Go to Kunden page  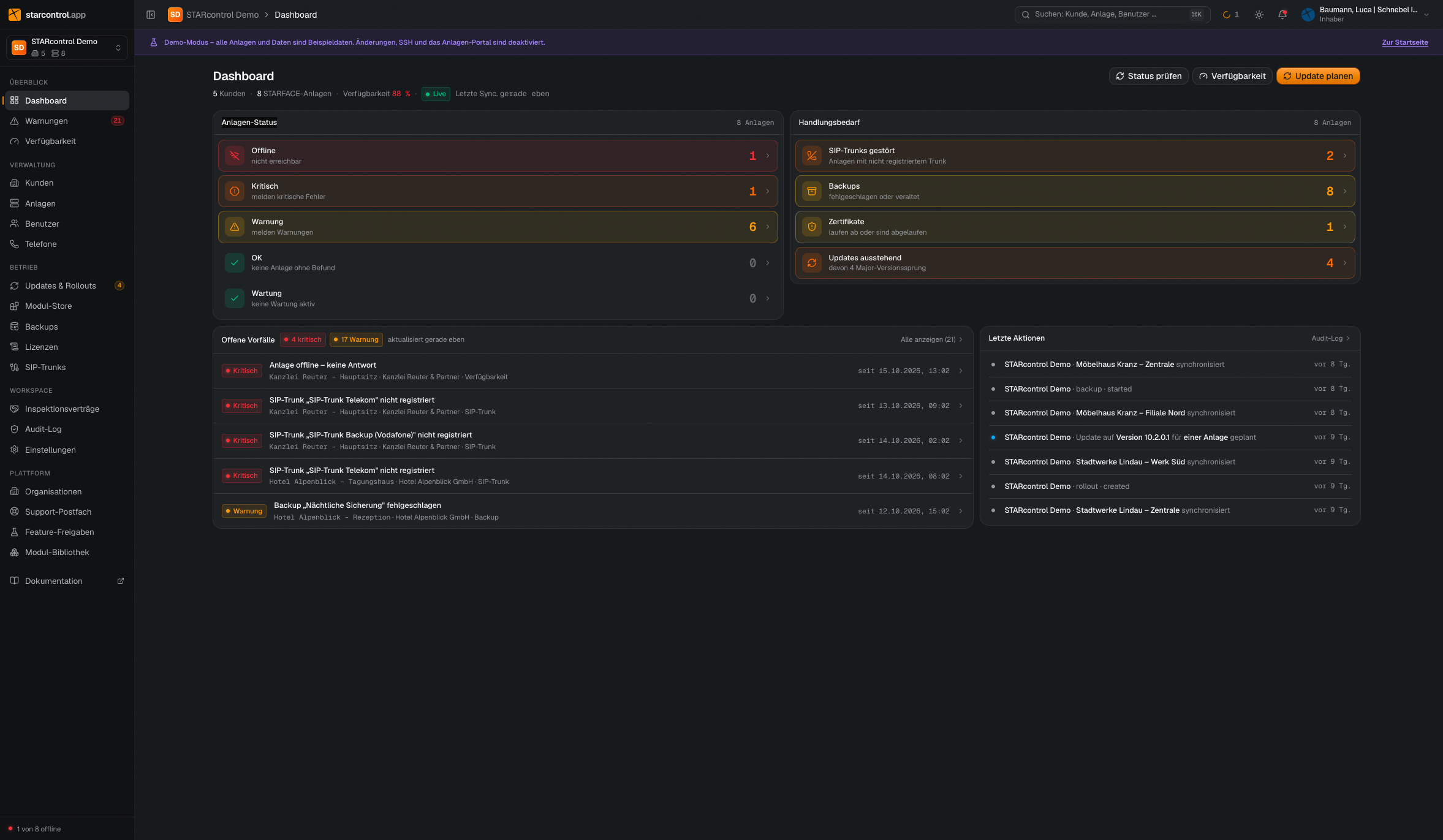point(67,183)
